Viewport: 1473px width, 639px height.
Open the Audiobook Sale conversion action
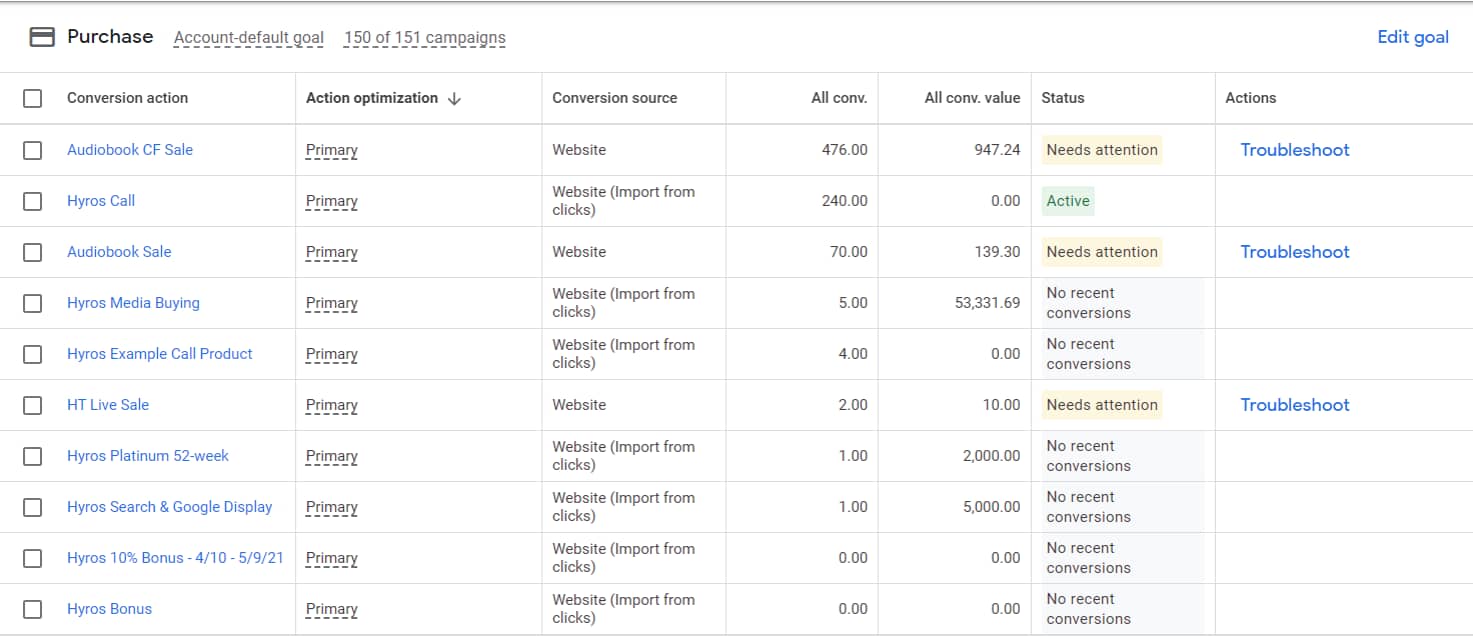[x=119, y=252]
